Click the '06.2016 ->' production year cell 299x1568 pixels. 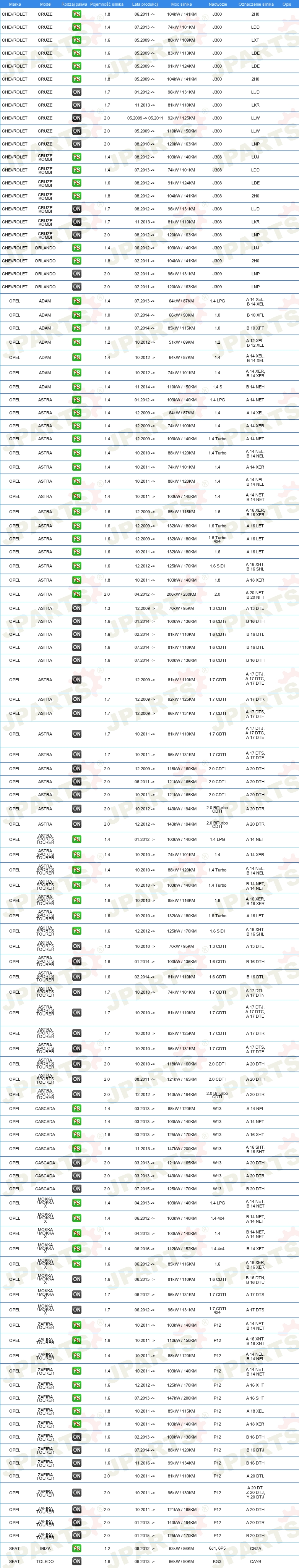click(x=144, y=1248)
